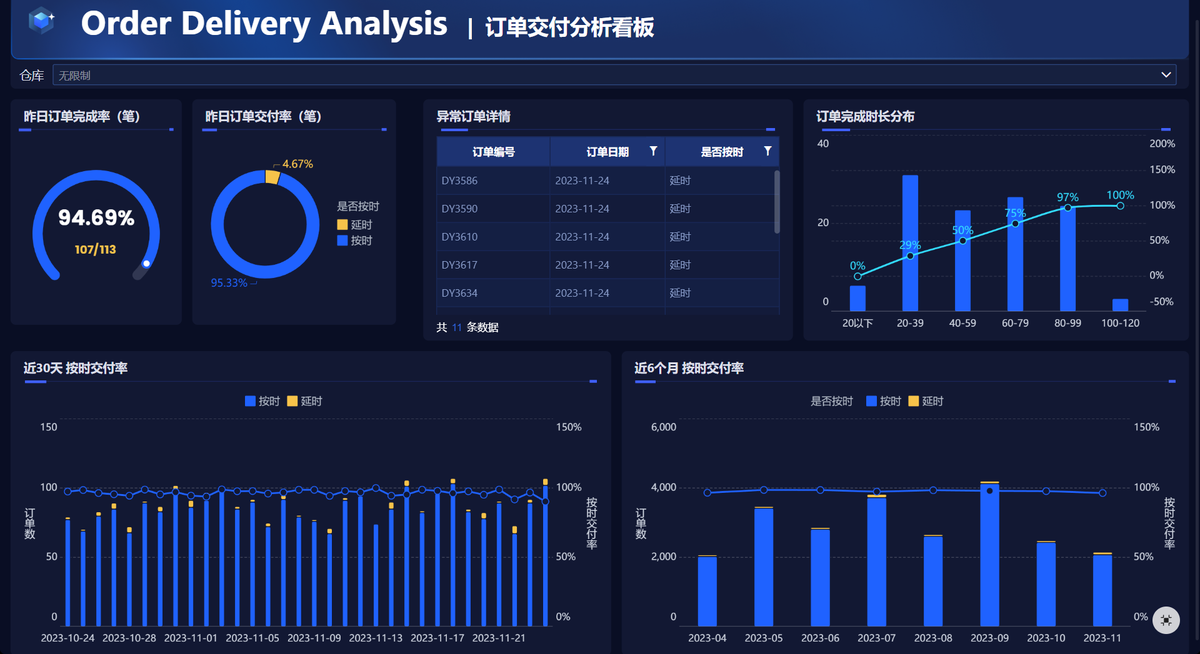The image size is (1200, 654).
Task: Click the 2023-11 bar in 近6个月 chart
Action: pos(1103,589)
